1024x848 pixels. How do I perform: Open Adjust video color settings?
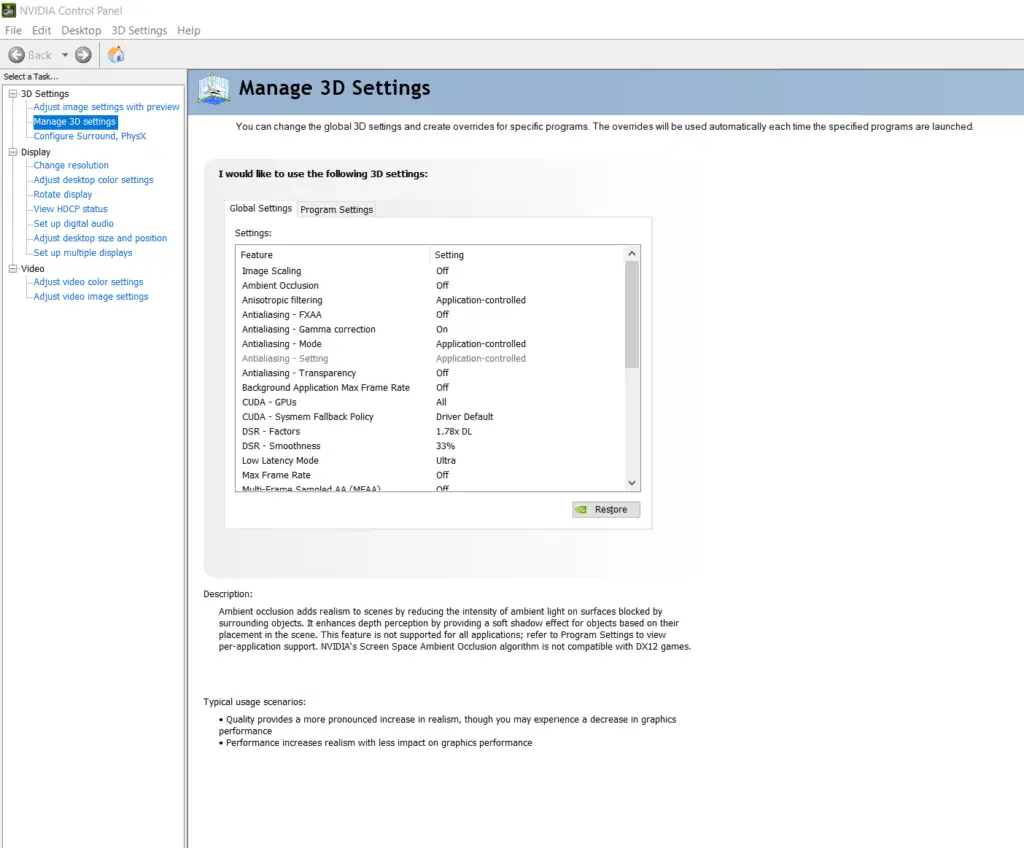88,282
